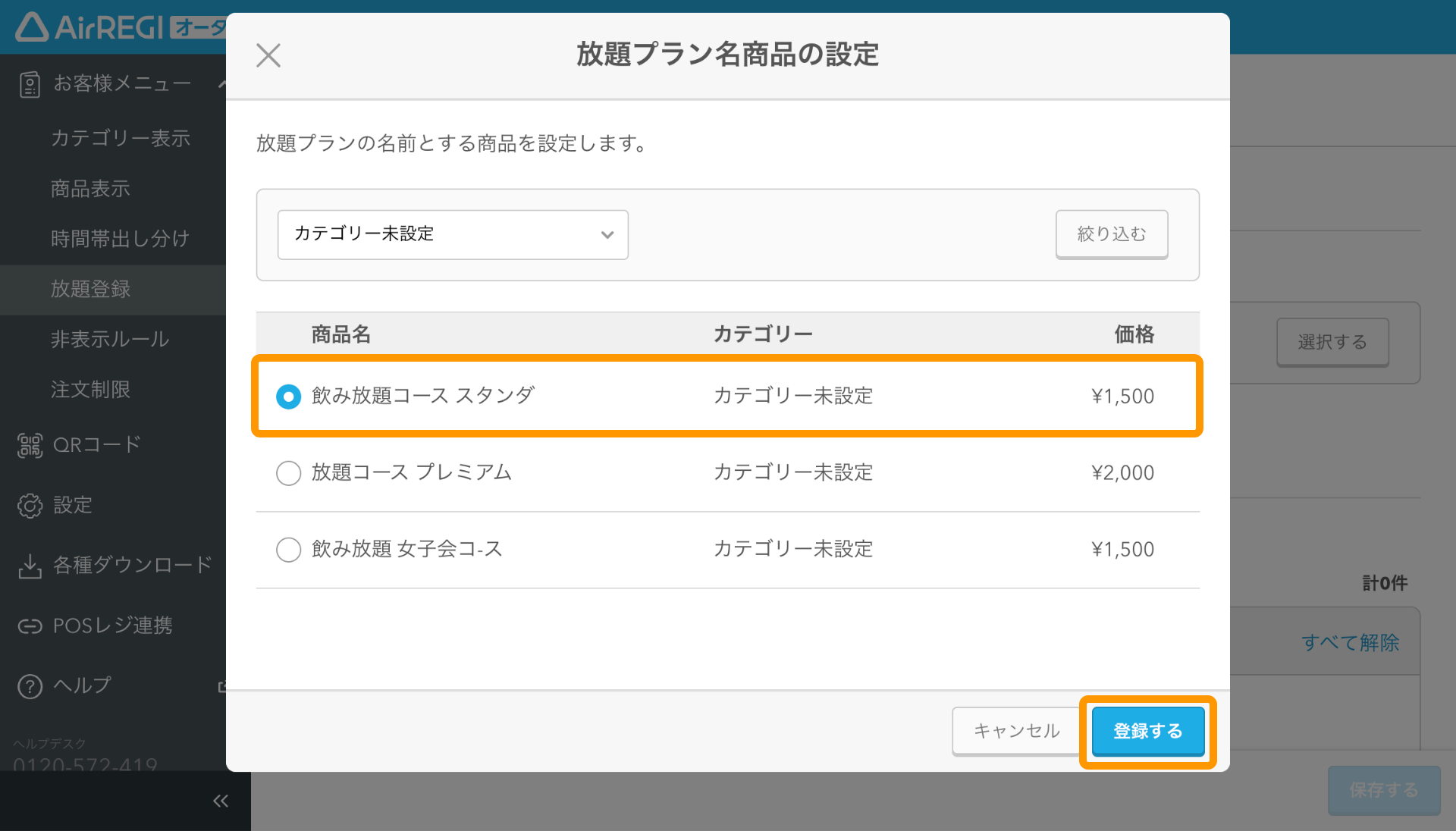Click ¥1,500 price in 女子会コ-ス row

(1122, 549)
